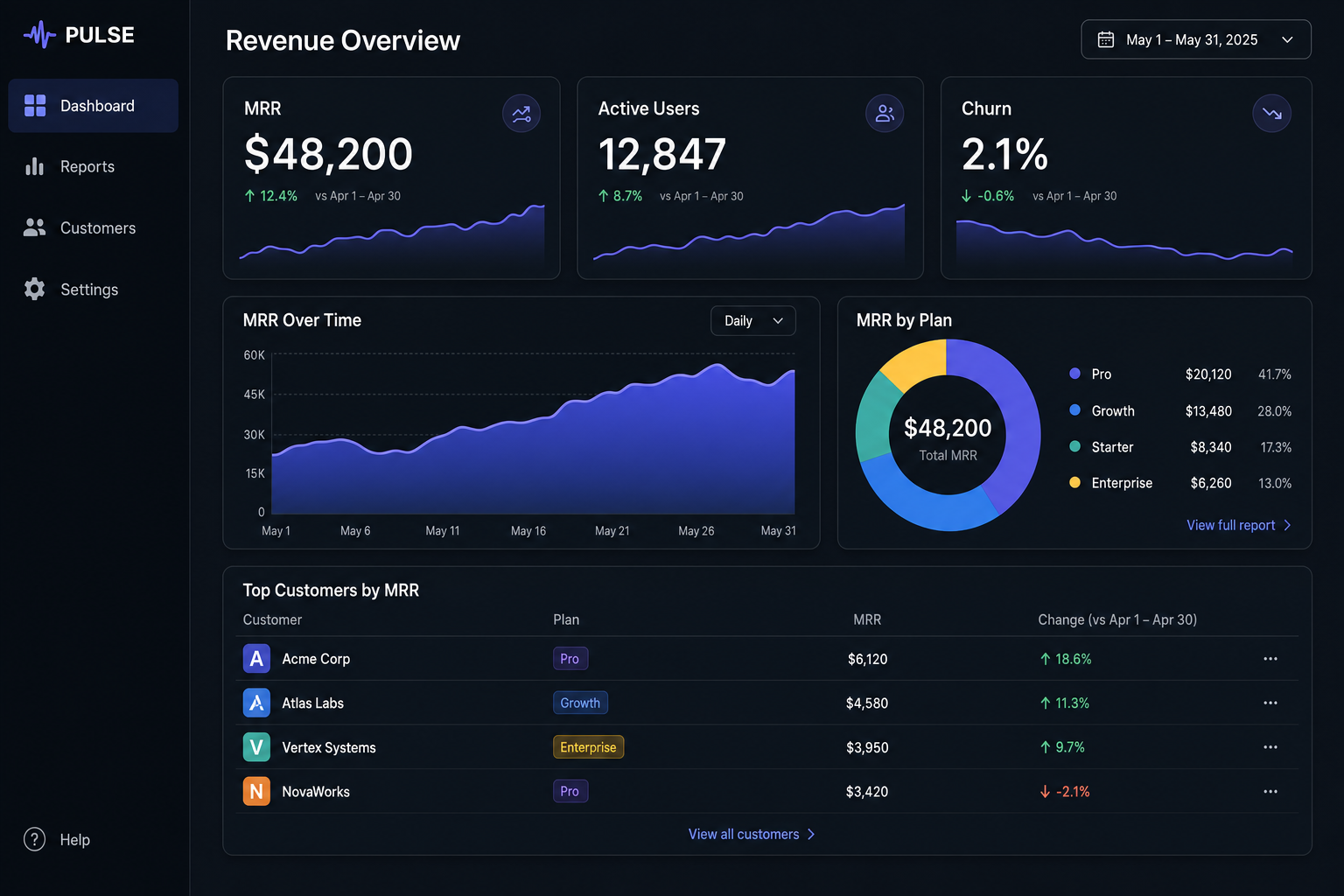This screenshot has width=1344, height=896.
Task: Click the Pro plan badge for Acme Corp
Action: 570,659
